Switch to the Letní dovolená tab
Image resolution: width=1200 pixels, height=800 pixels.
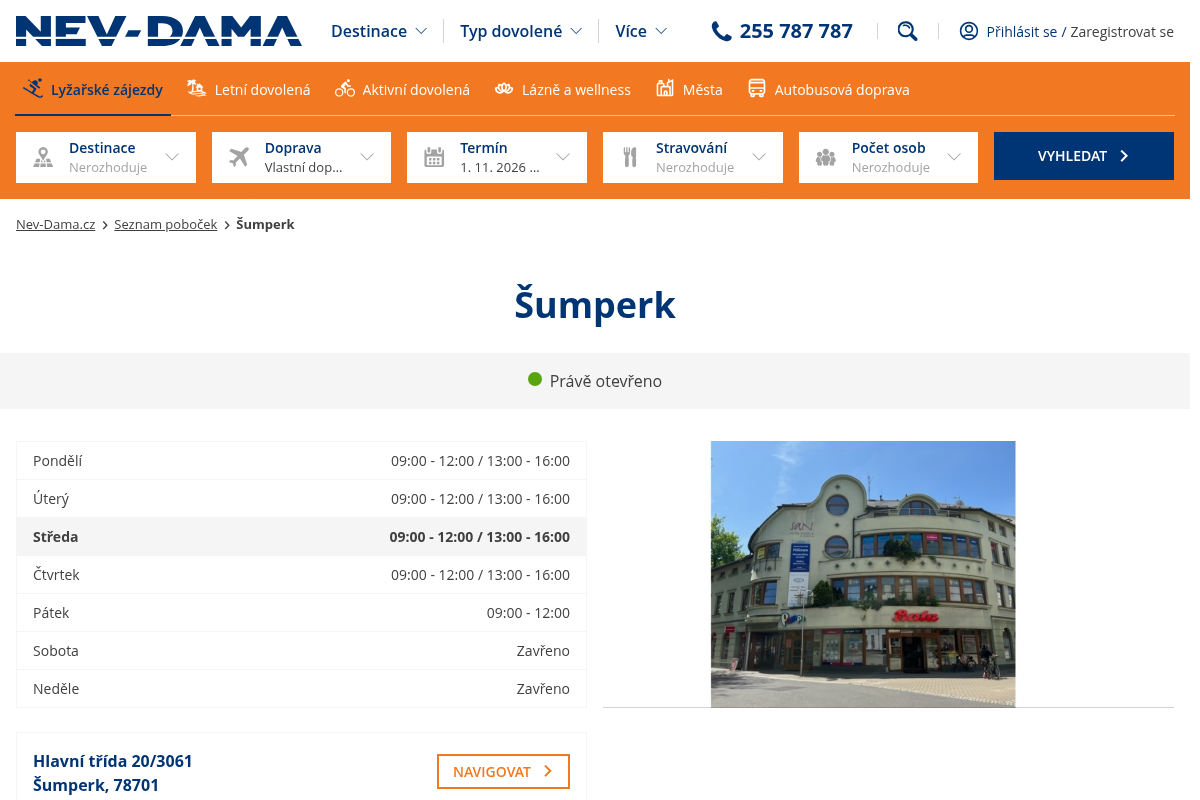coord(249,90)
